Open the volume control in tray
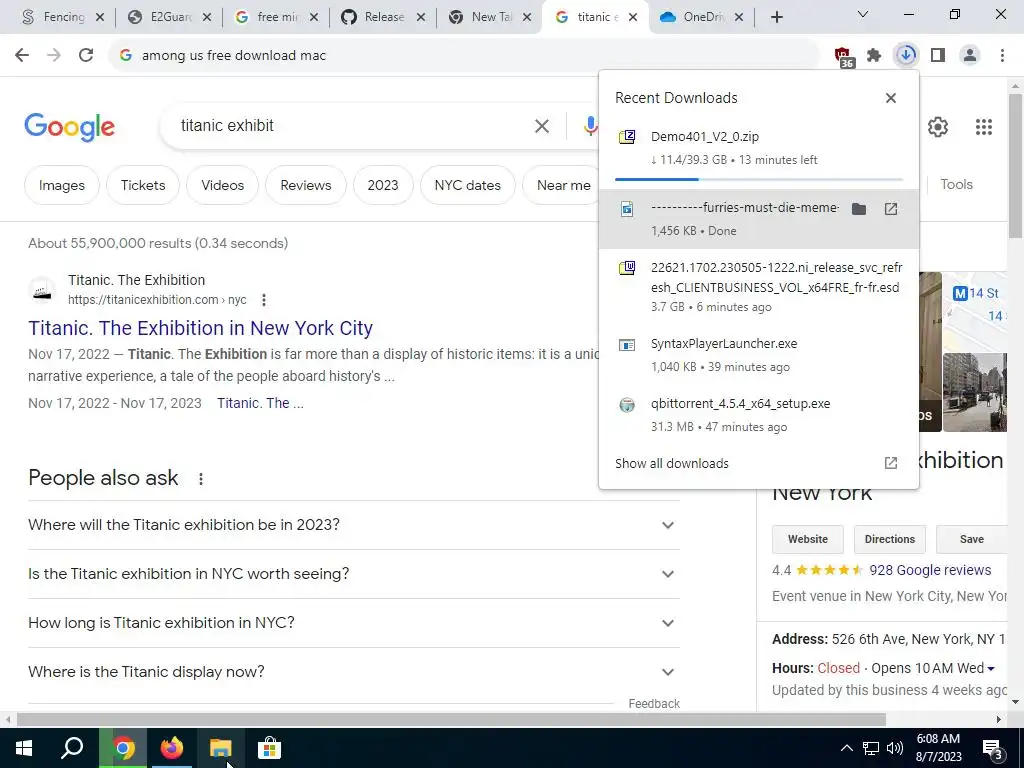Image resolution: width=1024 pixels, height=768 pixels. [x=895, y=748]
